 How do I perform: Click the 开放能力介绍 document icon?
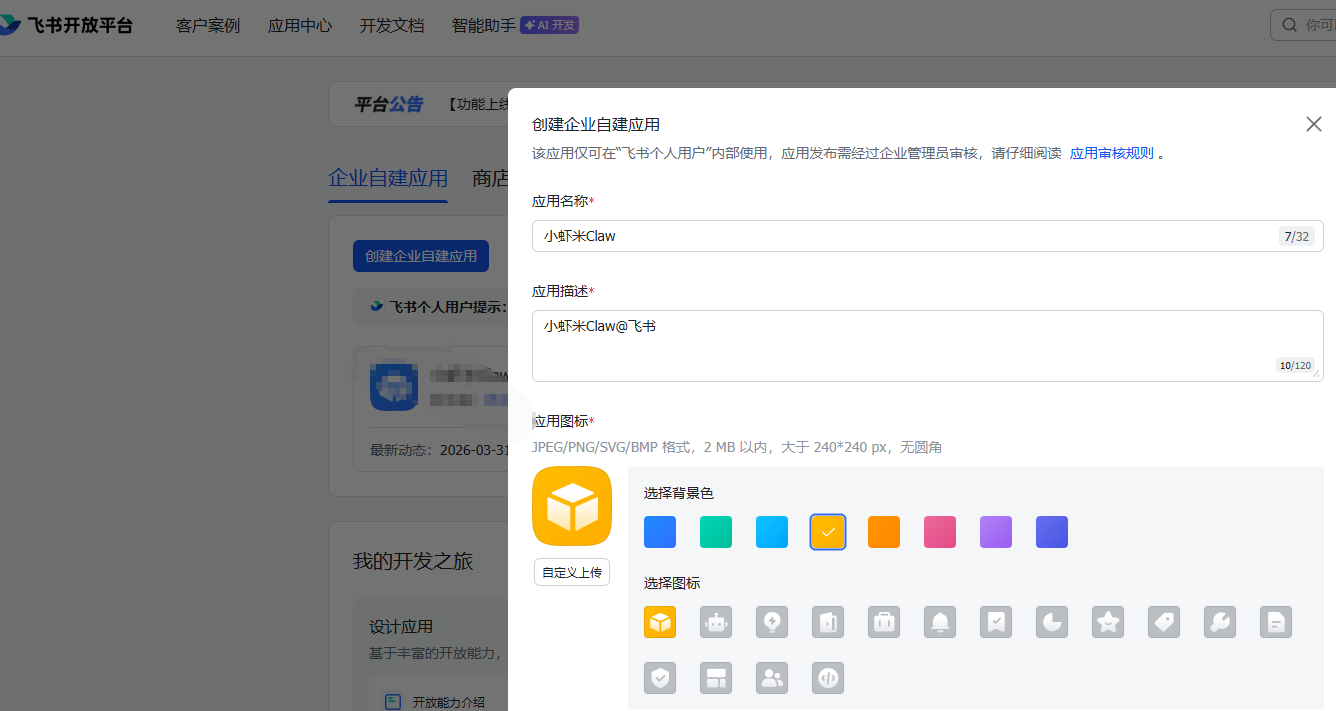click(x=393, y=702)
